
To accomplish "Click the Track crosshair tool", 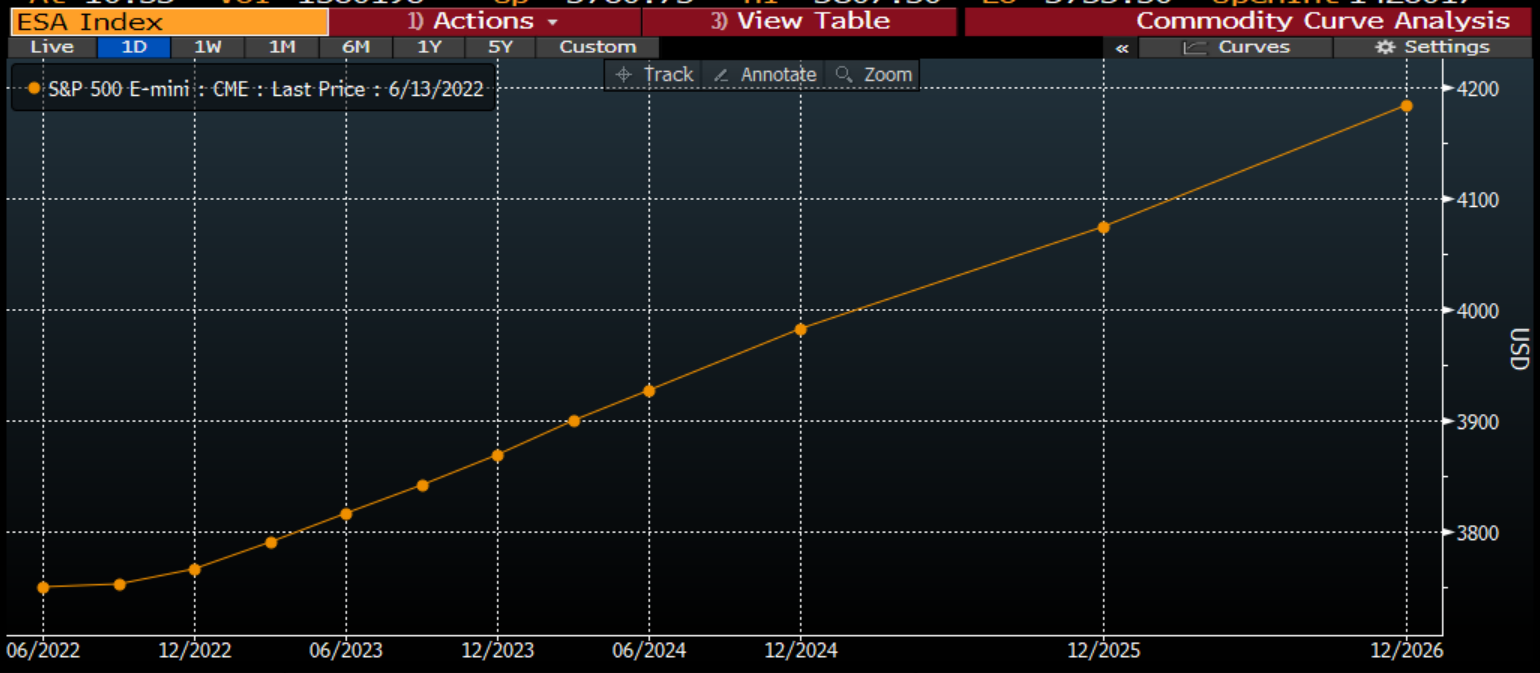I will [x=654, y=74].
